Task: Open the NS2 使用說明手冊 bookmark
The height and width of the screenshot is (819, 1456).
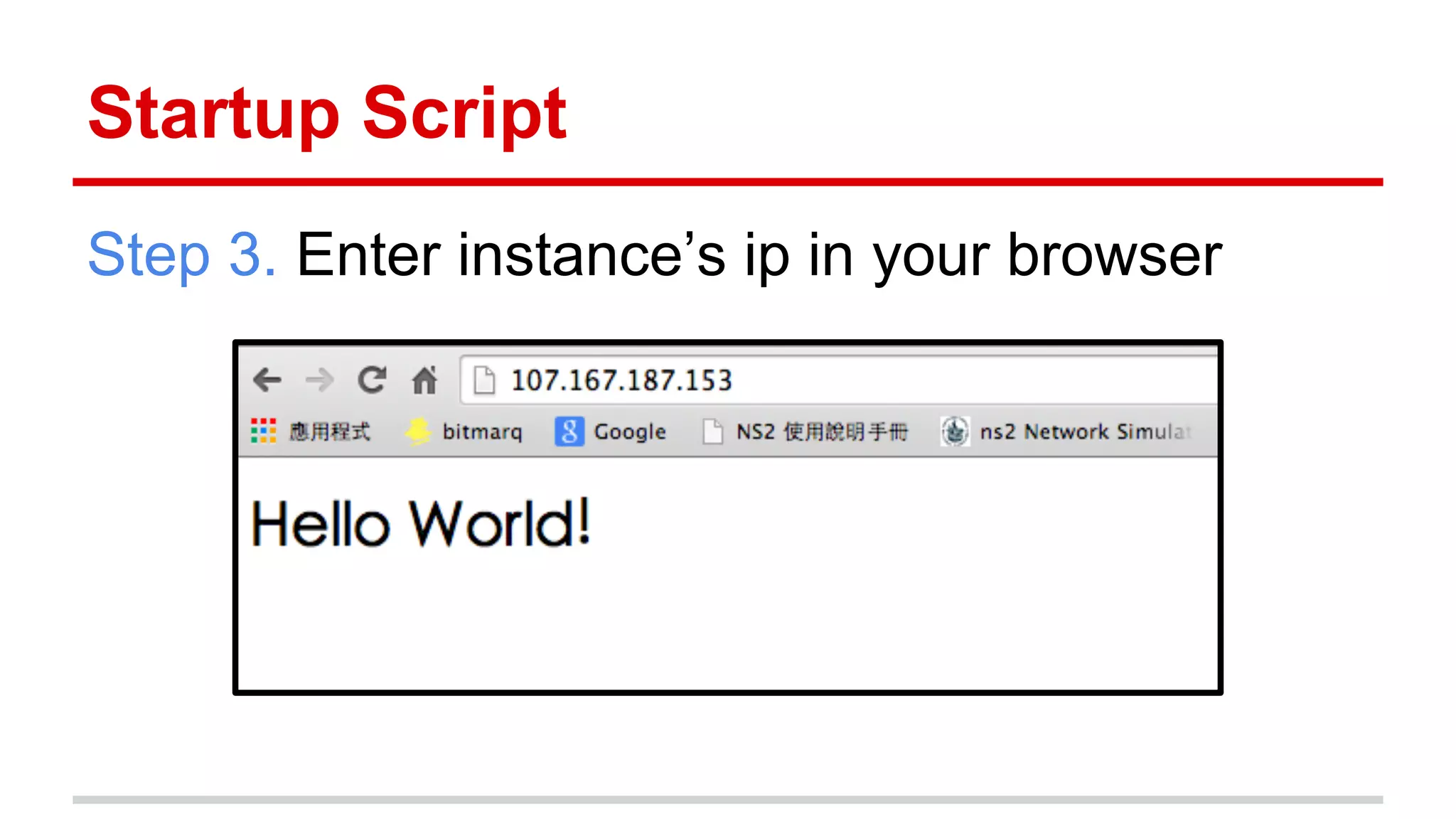Action: click(x=822, y=431)
